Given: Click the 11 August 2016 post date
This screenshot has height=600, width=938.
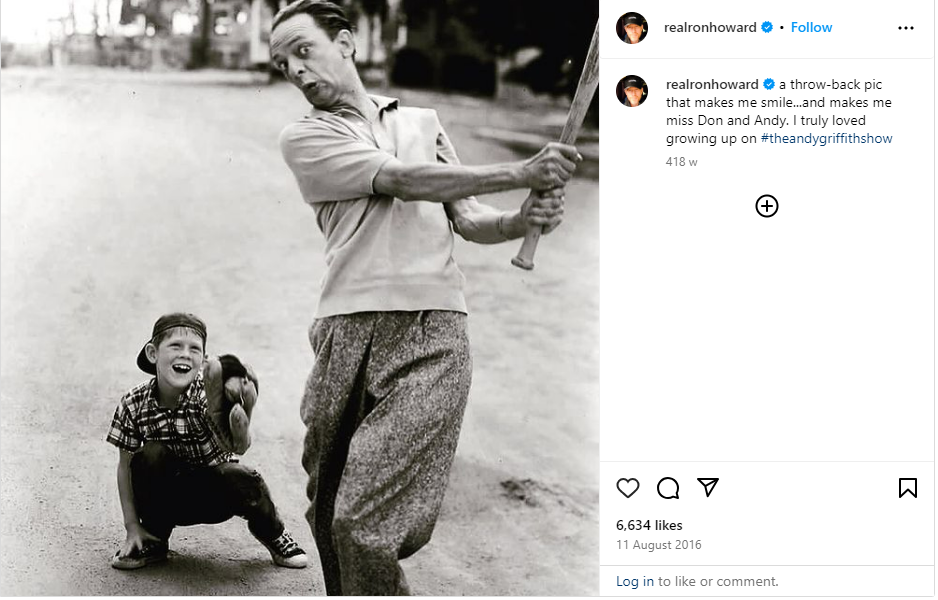Looking at the screenshot, I should tap(659, 545).
